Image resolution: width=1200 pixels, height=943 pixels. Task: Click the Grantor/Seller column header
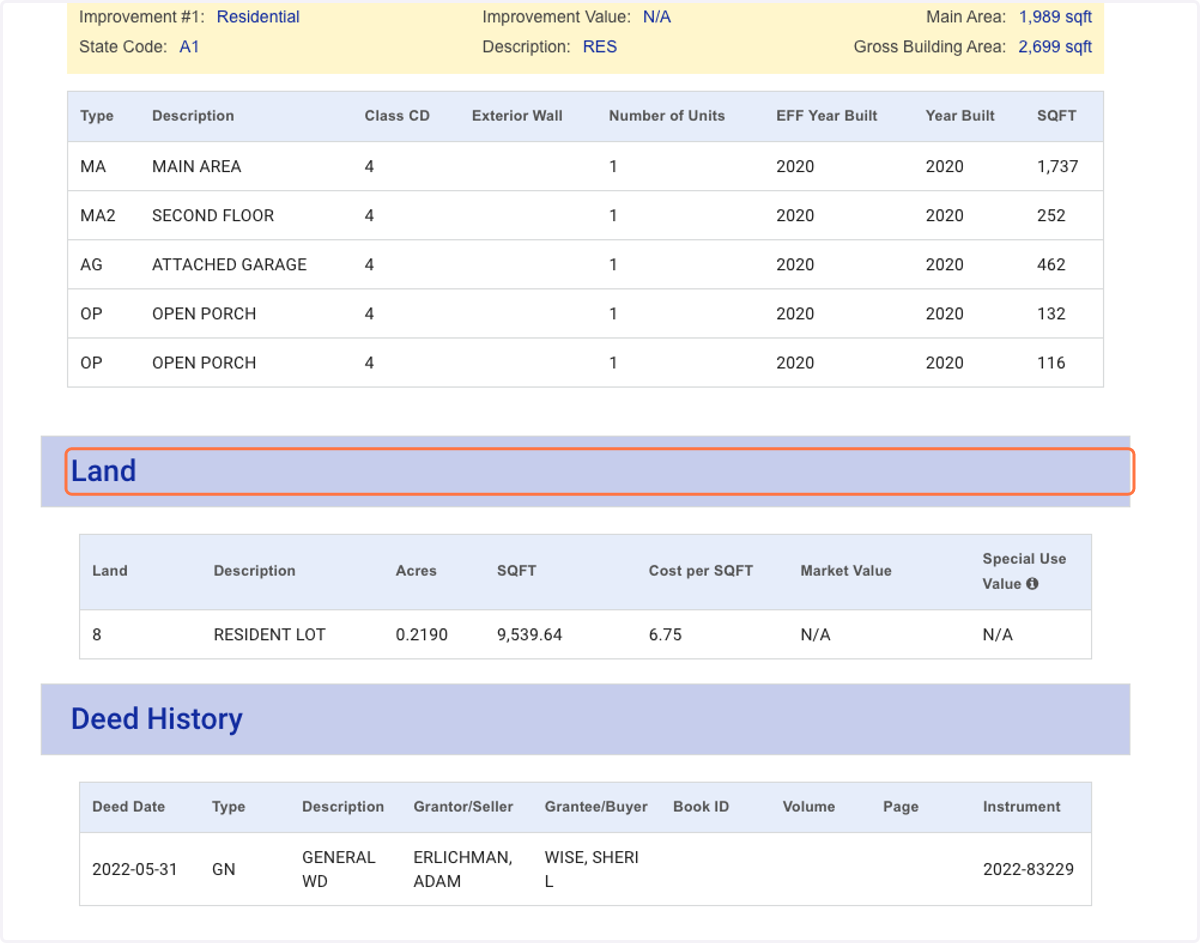[x=464, y=807]
